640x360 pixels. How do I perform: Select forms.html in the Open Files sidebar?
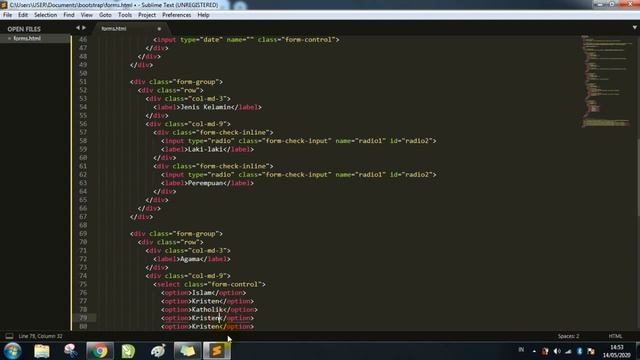(x=27, y=38)
